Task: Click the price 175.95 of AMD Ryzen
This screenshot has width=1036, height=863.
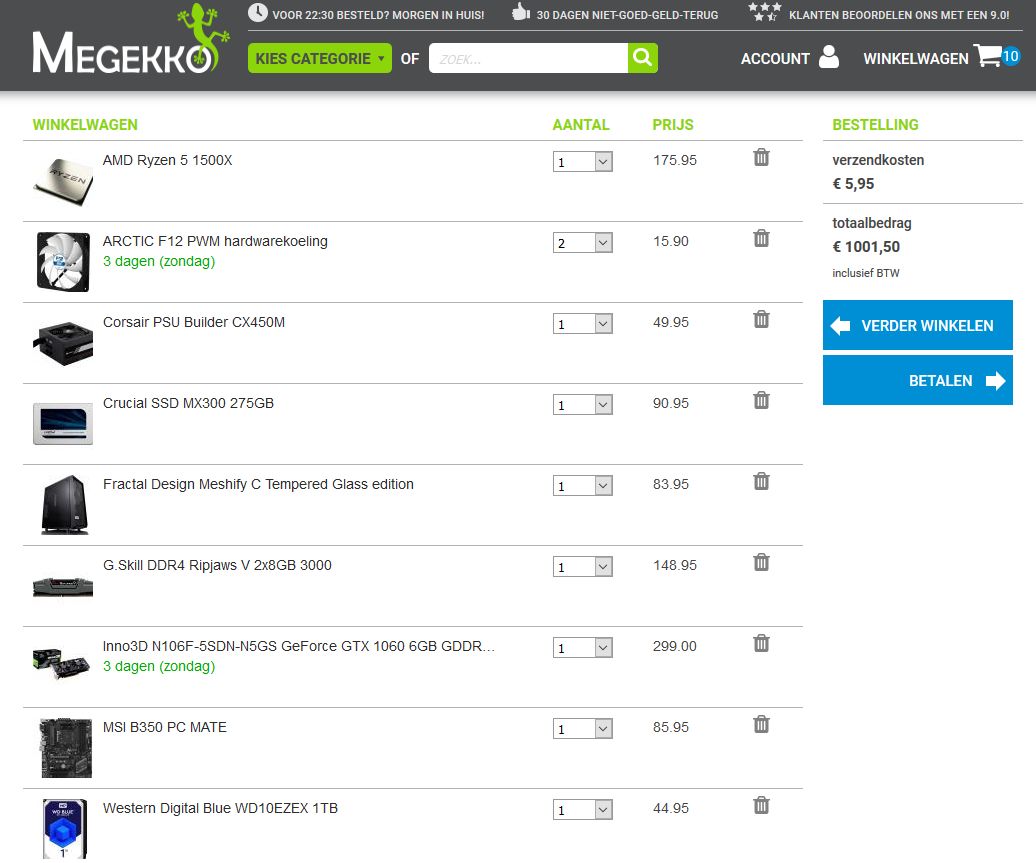Action: point(675,160)
